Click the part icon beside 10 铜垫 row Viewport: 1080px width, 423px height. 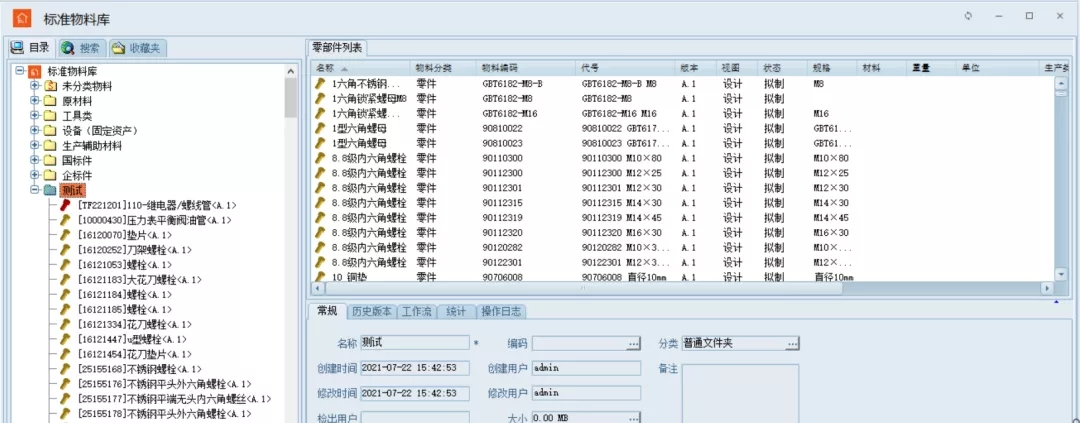click(321, 277)
